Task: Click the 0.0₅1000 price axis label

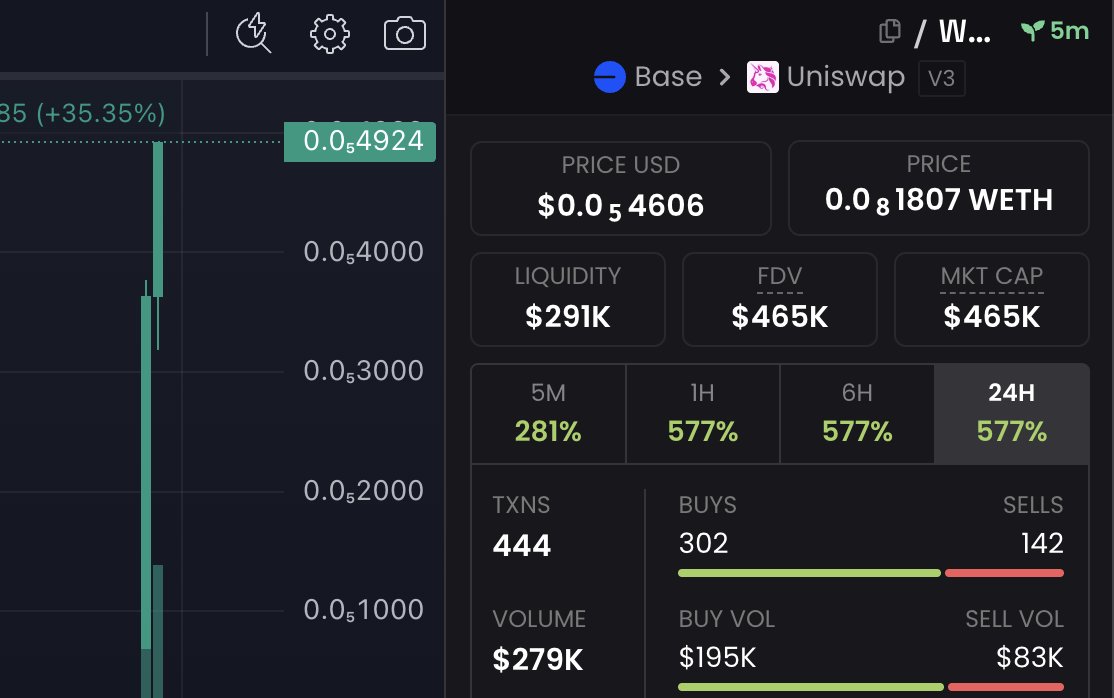Action: pyautogui.click(x=363, y=610)
